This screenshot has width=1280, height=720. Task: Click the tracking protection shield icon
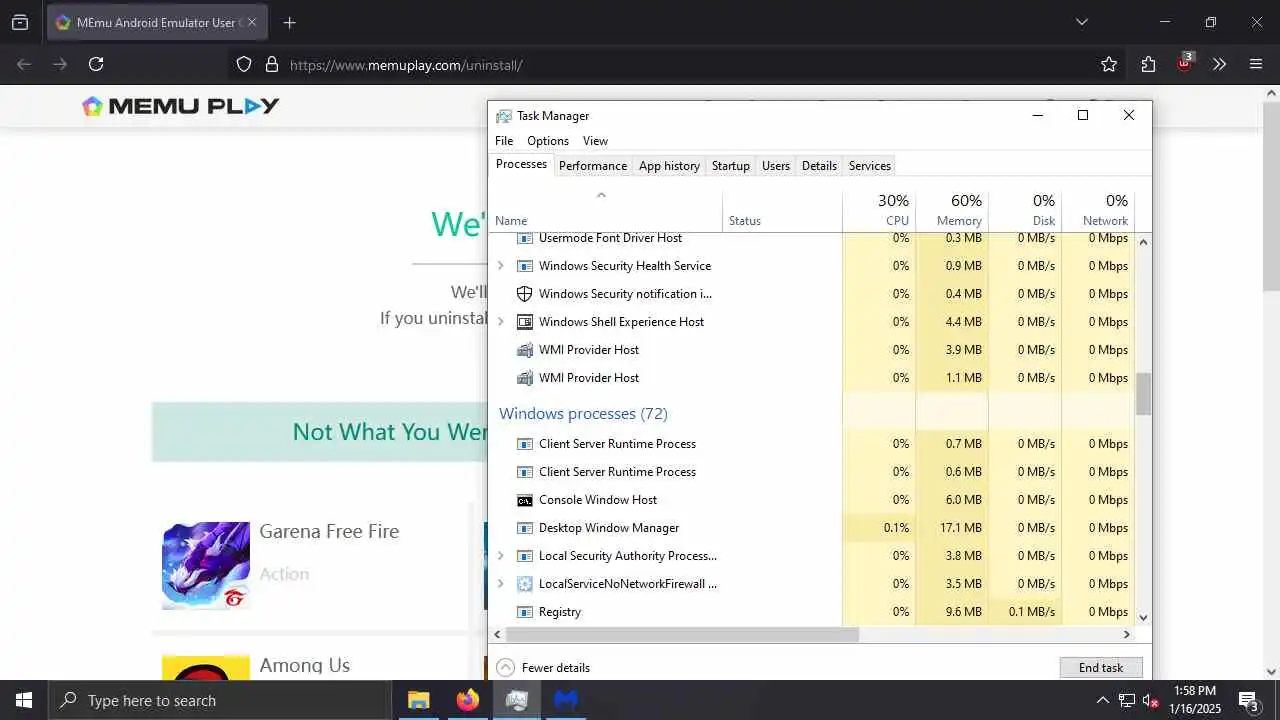point(244,64)
